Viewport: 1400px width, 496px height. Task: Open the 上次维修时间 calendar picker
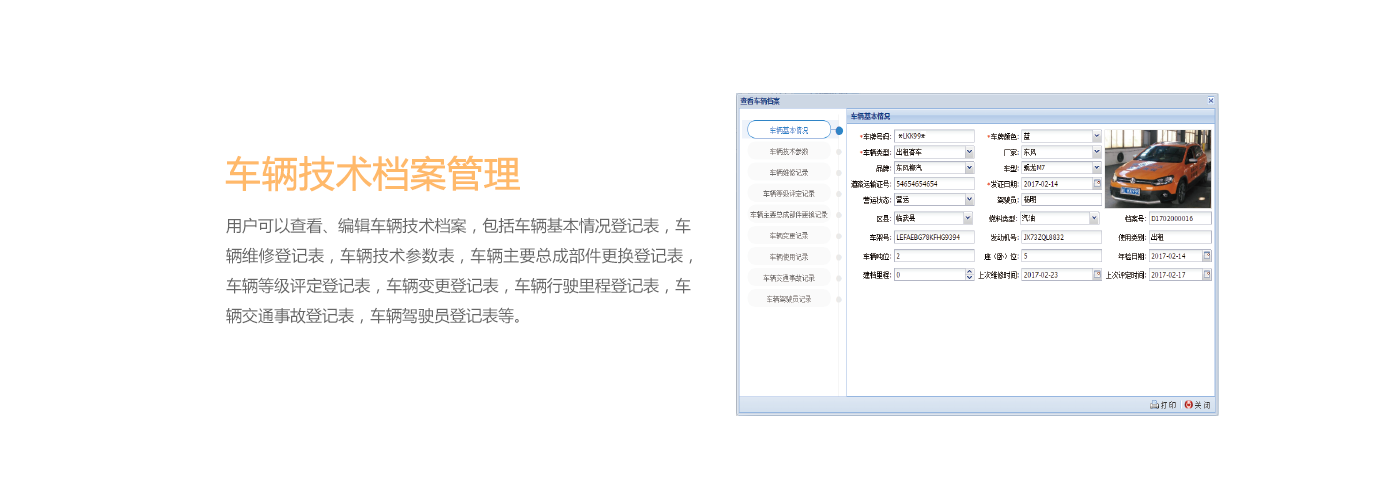click(x=1096, y=275)
